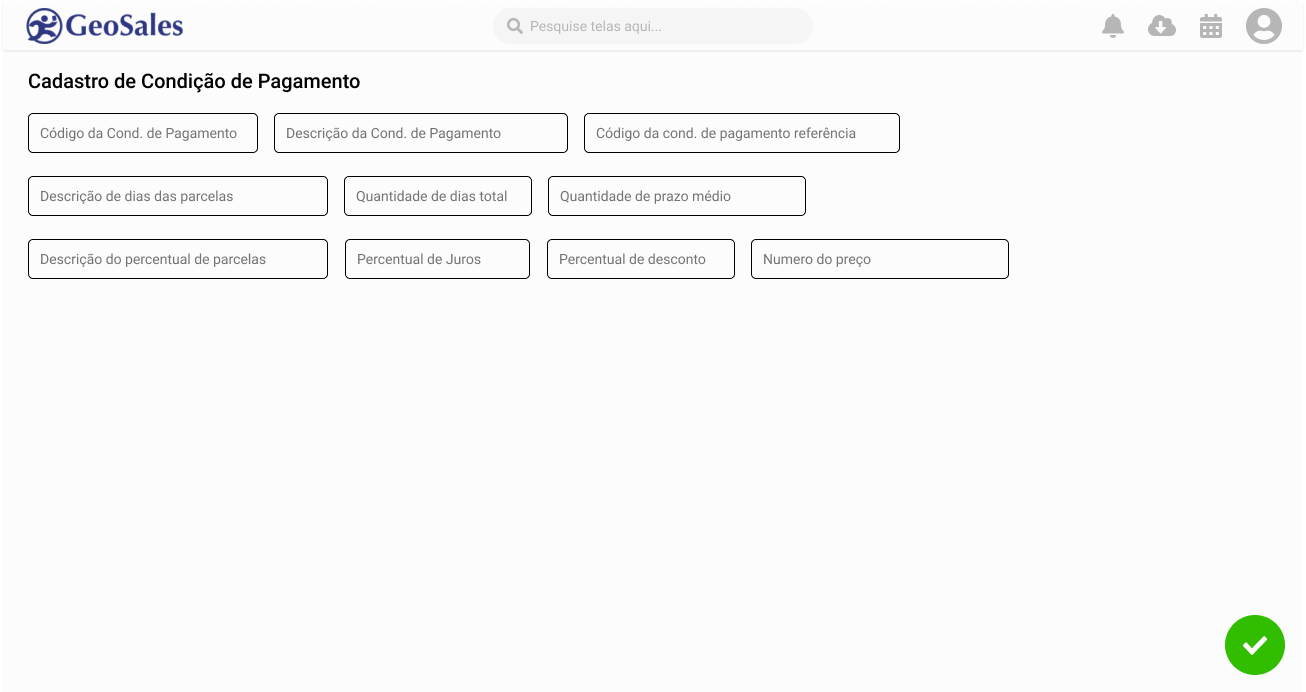Click the GeoSales brand name text
The image size is (1306, 692).
click(x=125, y=26)
